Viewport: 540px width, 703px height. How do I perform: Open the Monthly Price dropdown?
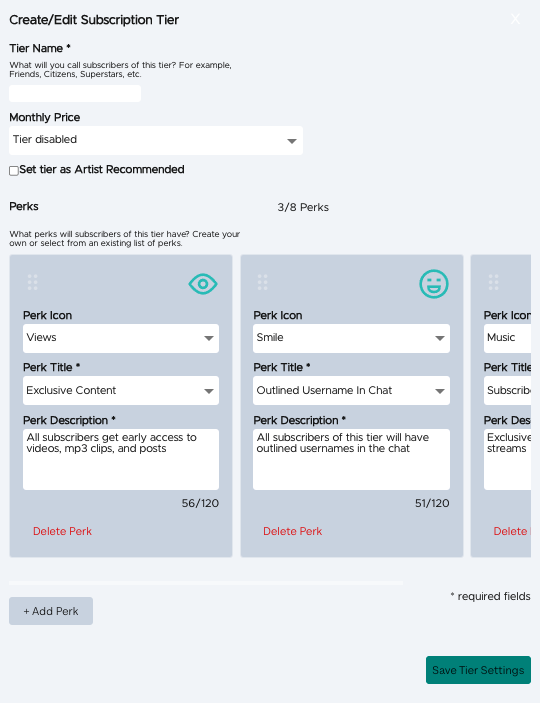156,140
